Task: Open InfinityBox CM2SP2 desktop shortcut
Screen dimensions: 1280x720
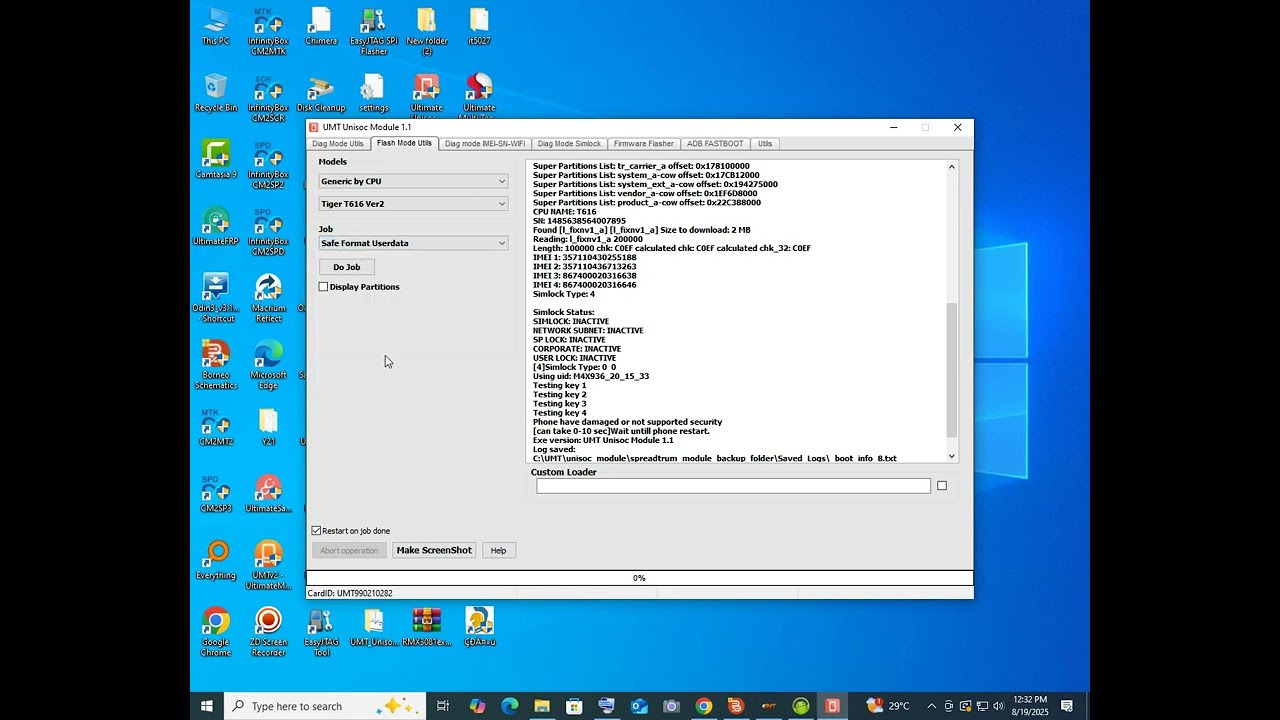Action: click(268, 165)
